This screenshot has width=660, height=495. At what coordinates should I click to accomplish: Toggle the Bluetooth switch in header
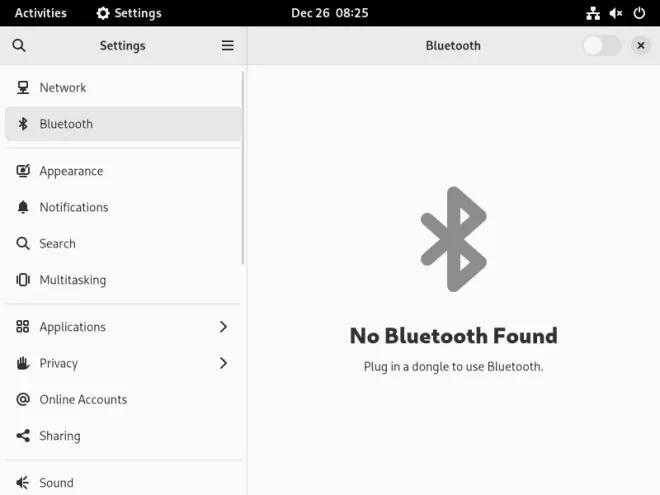coord(602,45)
